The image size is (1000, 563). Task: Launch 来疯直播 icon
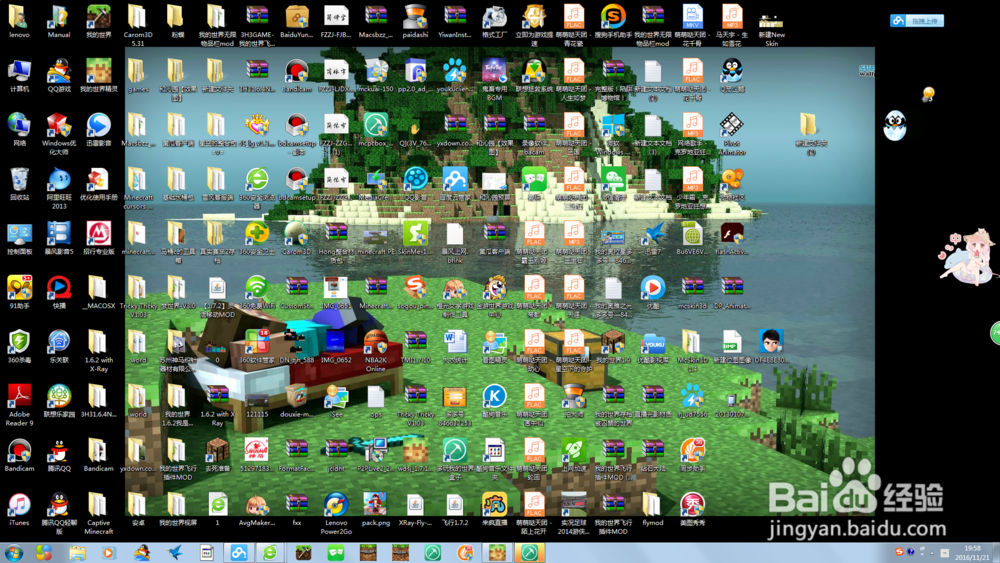(x=494, y=505)
